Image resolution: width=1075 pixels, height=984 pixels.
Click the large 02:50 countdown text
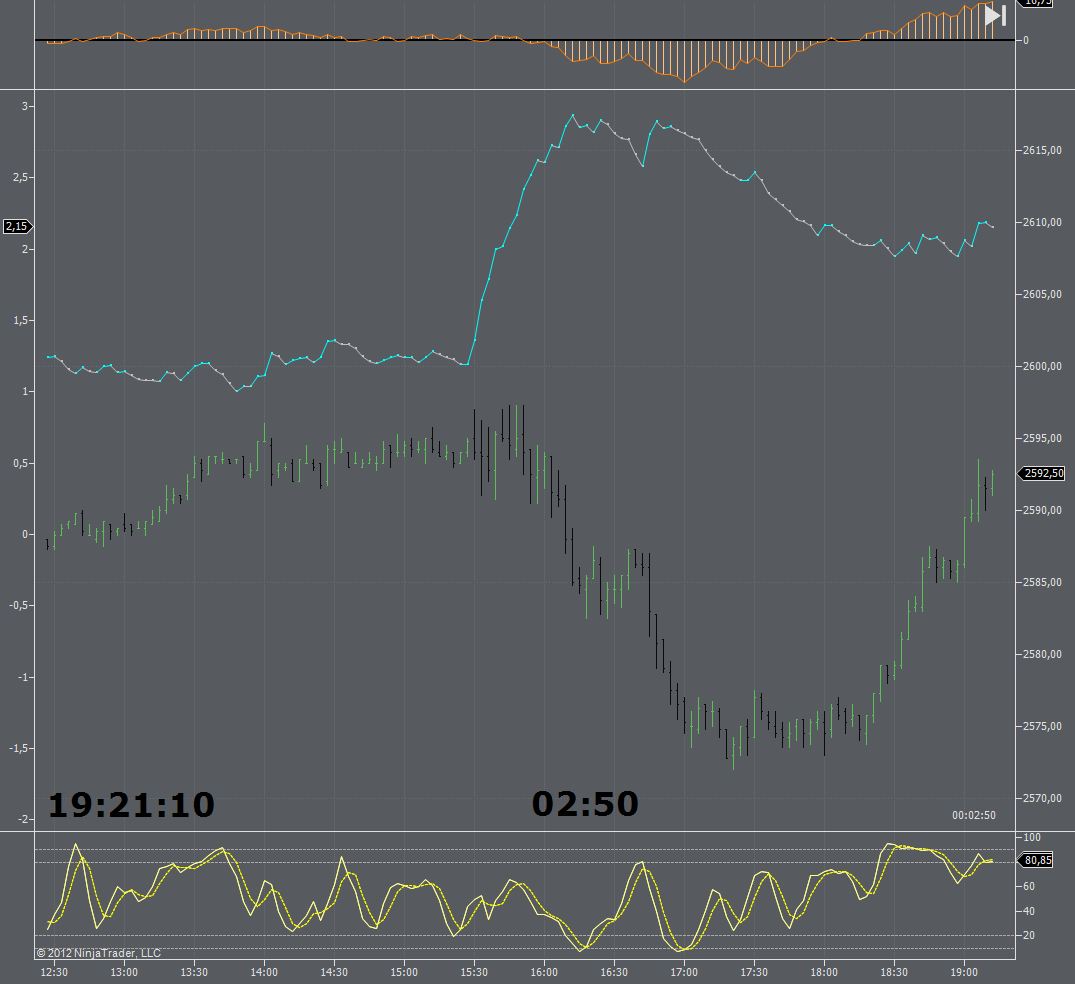(585, 803)
